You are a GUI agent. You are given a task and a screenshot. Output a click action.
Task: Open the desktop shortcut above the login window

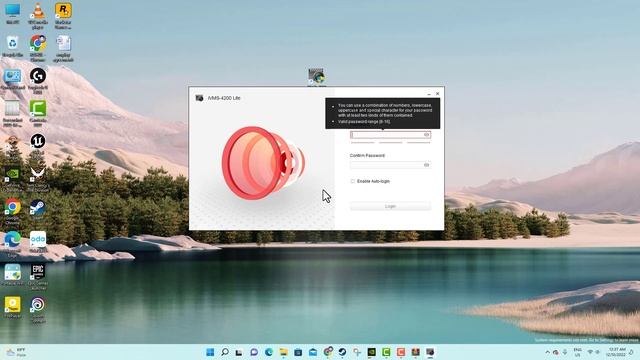[316, 77]
